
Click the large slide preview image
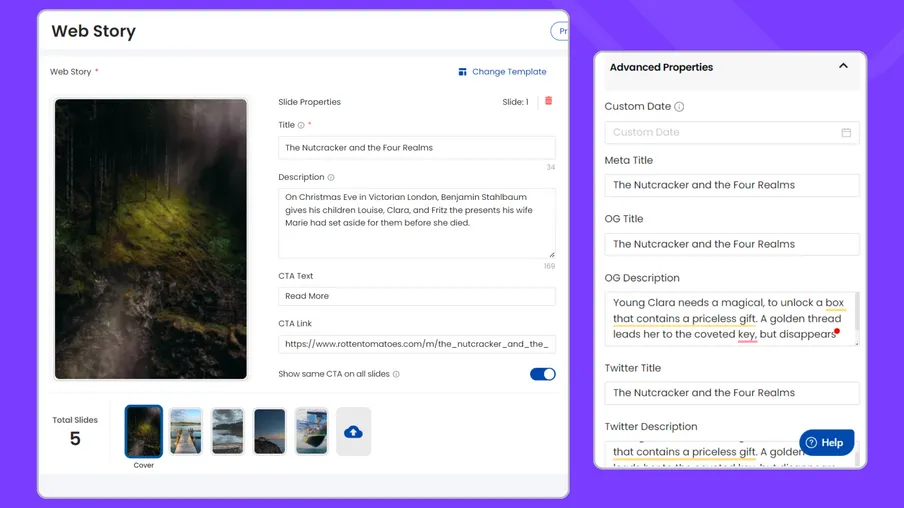point(151,239)
